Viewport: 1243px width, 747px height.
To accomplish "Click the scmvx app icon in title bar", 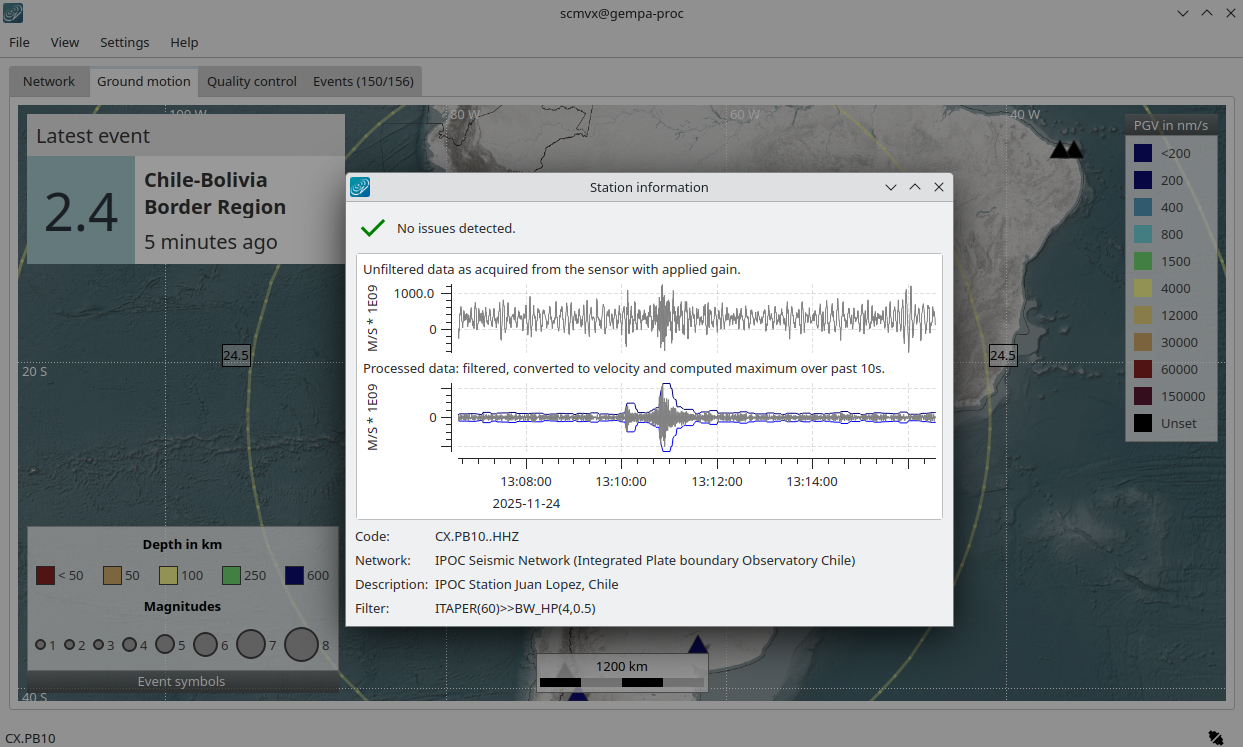I will pyautogui.click(x=13, y=13).
